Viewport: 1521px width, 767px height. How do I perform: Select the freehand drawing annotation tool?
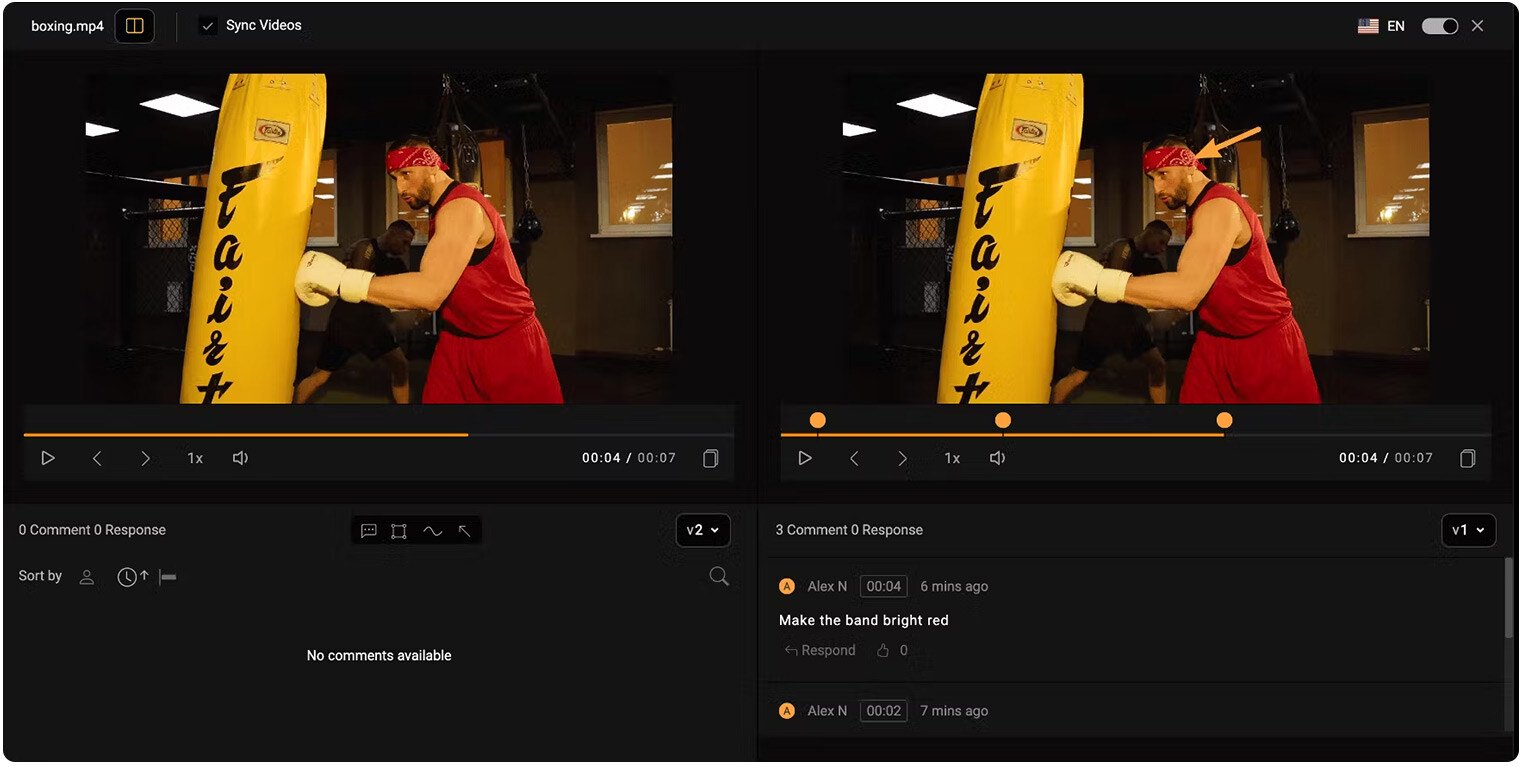[x=432, y=530]
